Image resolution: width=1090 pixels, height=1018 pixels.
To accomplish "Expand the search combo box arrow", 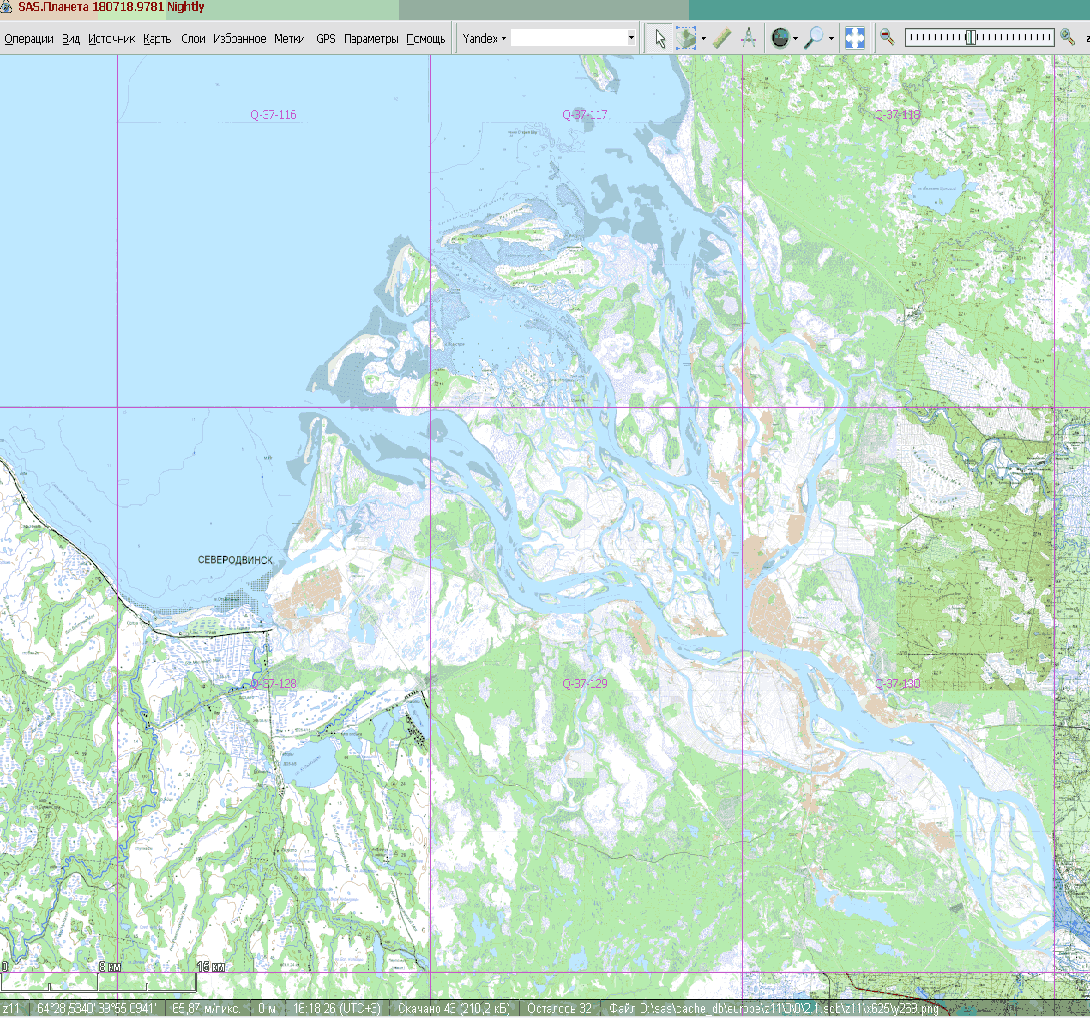I will point(631,39).
